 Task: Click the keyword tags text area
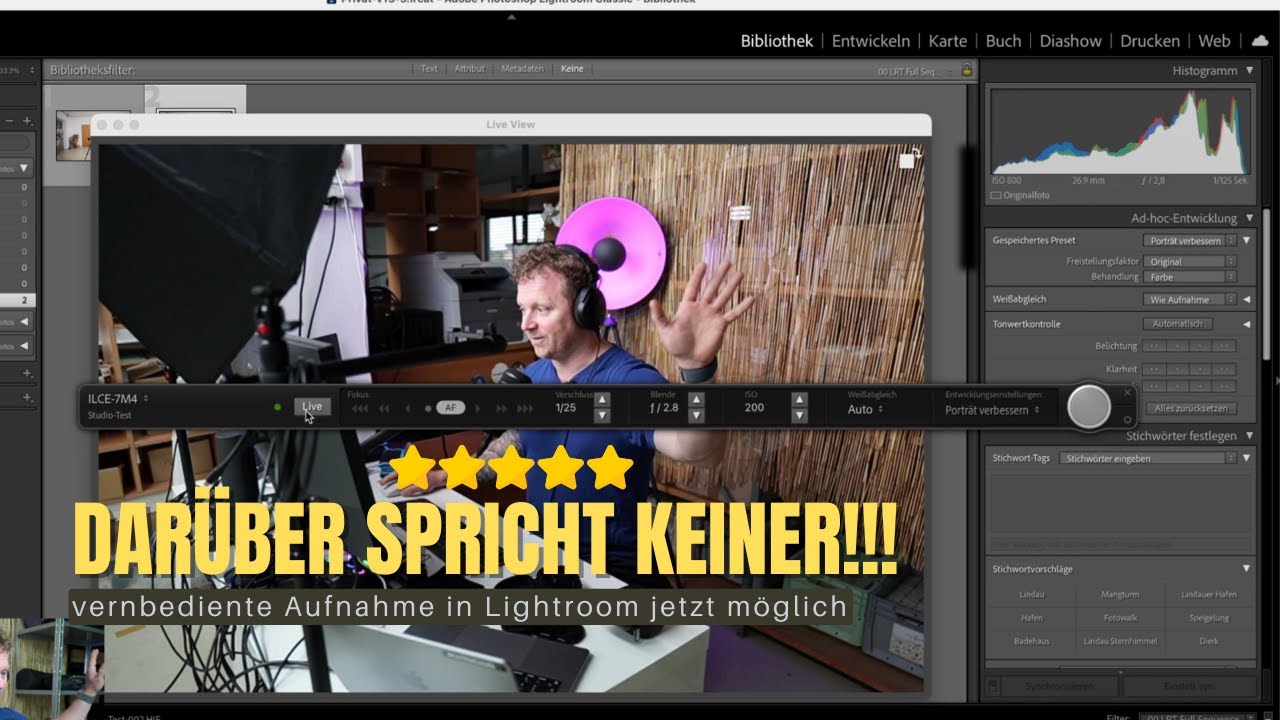pyautogui.click(x=1120, y=503)
